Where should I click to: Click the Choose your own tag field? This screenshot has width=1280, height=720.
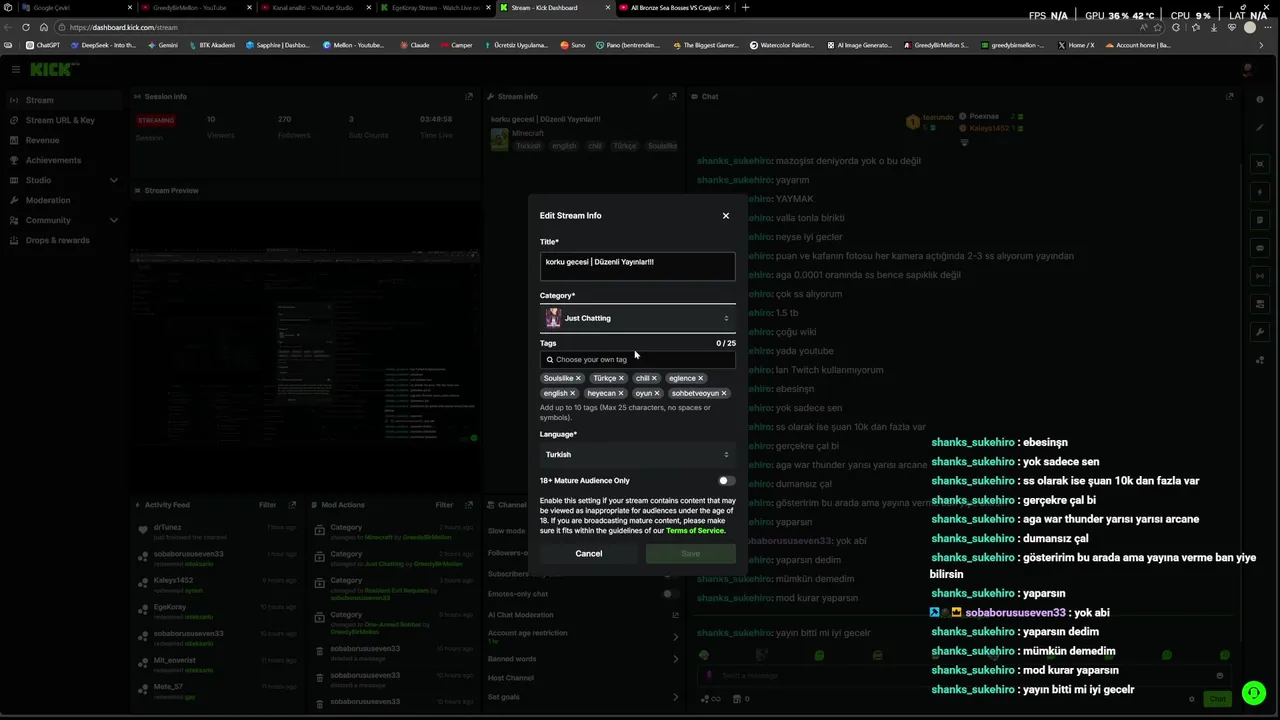(x=637, y=359)
